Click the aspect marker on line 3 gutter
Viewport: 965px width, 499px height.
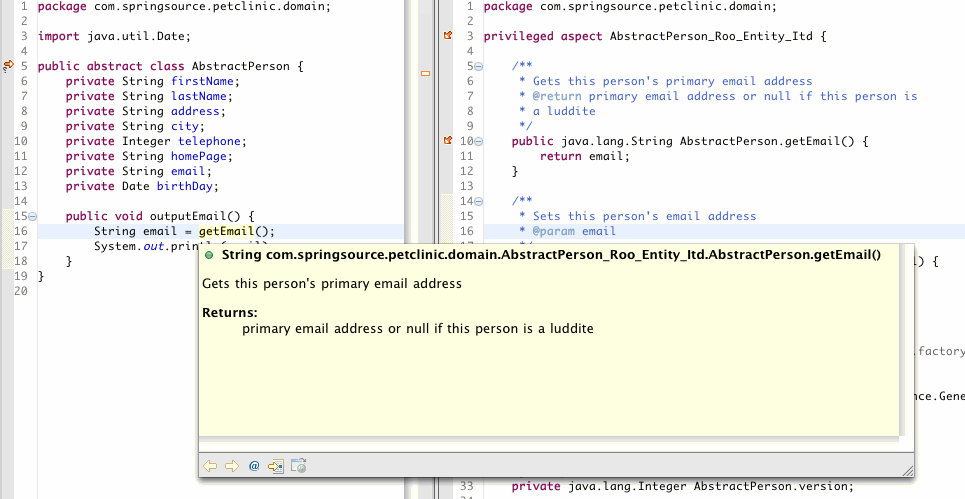(x=448, y=36)
